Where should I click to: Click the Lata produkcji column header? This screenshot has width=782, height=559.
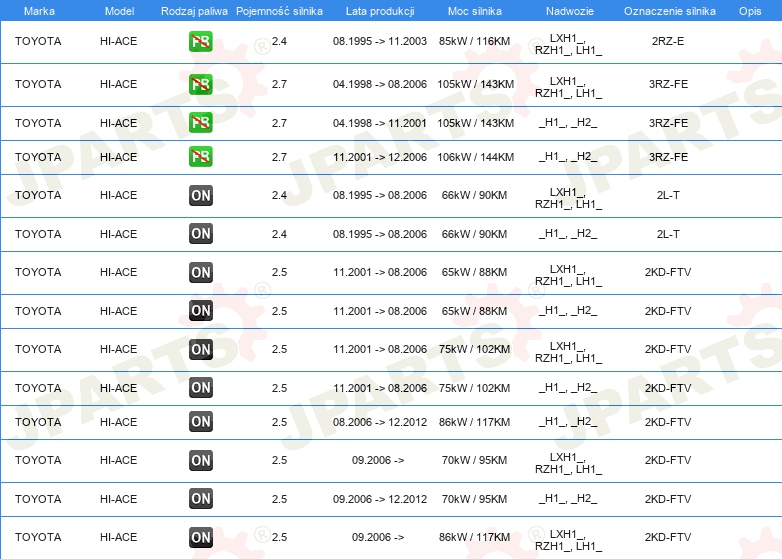380,11
